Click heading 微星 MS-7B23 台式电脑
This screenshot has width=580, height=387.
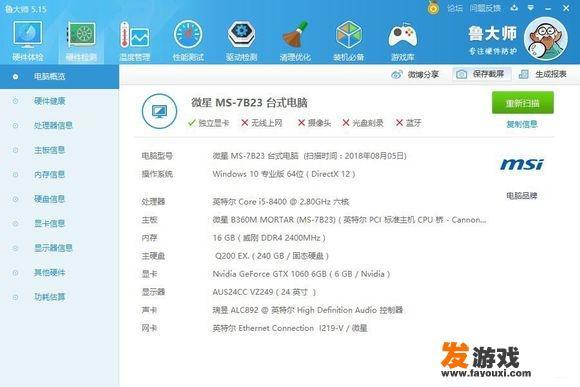(x=249, y=102)
